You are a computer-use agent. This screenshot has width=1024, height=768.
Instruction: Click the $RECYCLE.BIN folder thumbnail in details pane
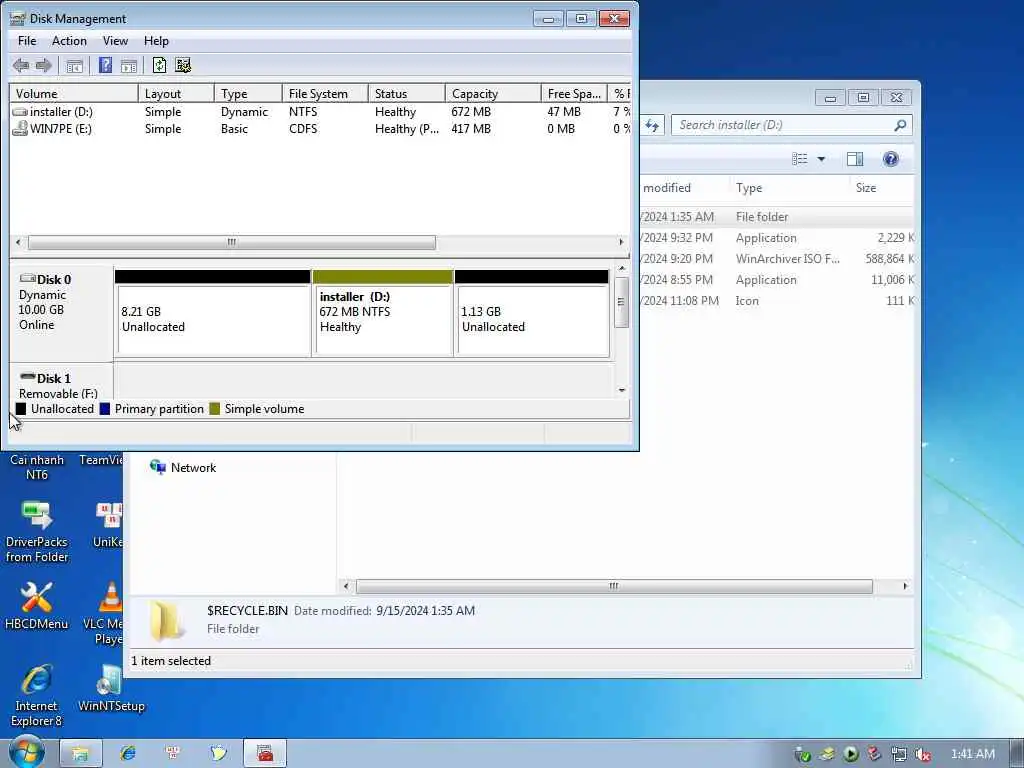(167, 621)
